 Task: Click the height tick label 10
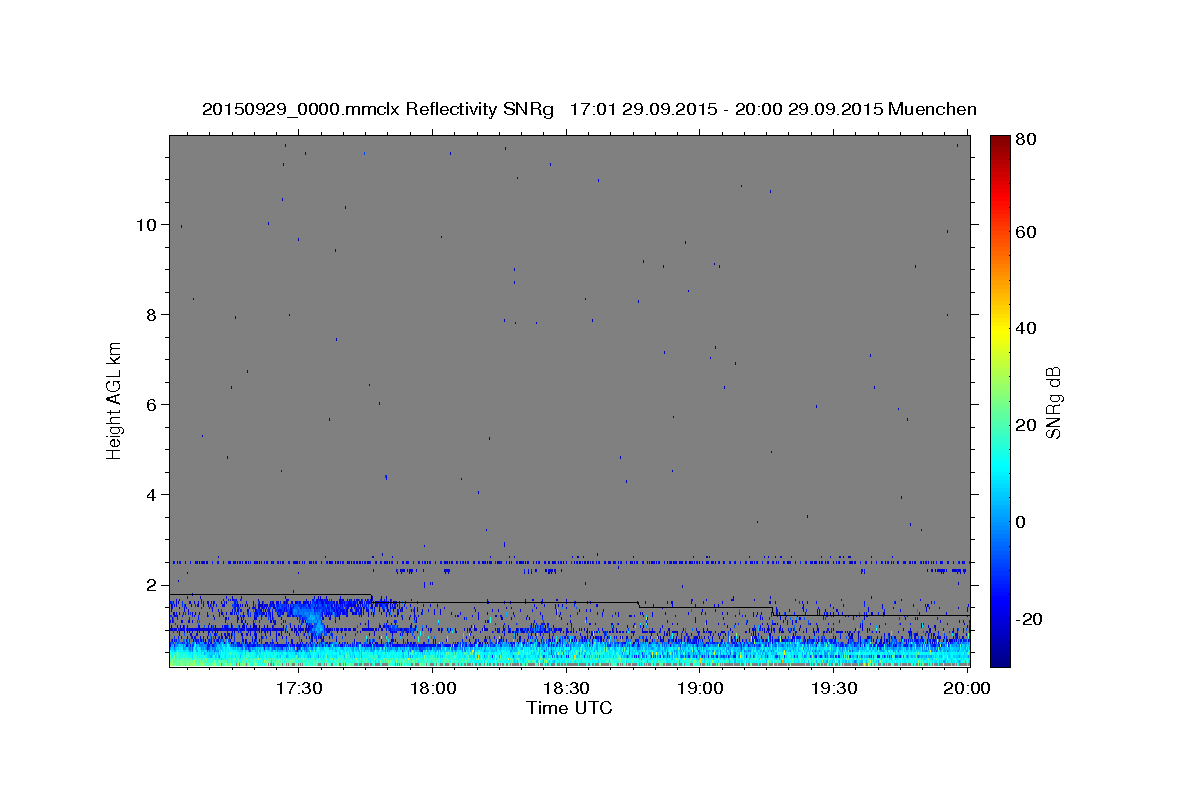pos(147,225)
